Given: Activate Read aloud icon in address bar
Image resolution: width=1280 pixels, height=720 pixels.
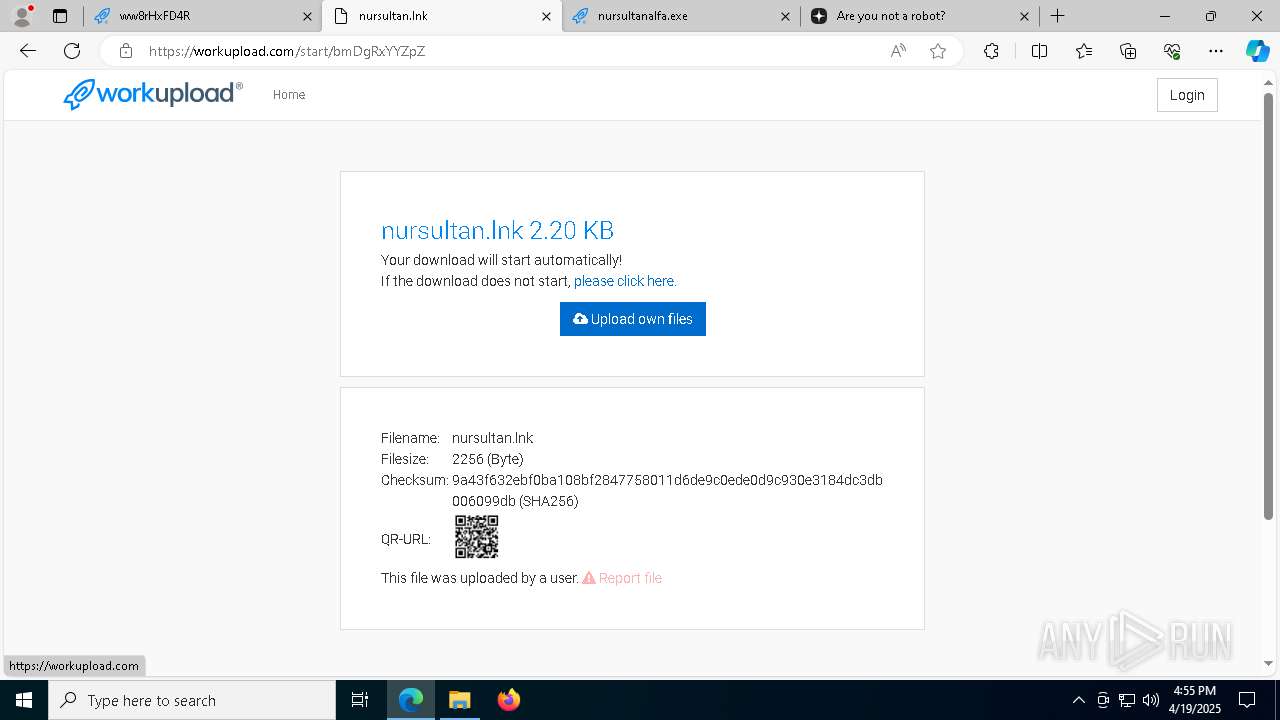Looking at the screenshot, I should point(898,51).
